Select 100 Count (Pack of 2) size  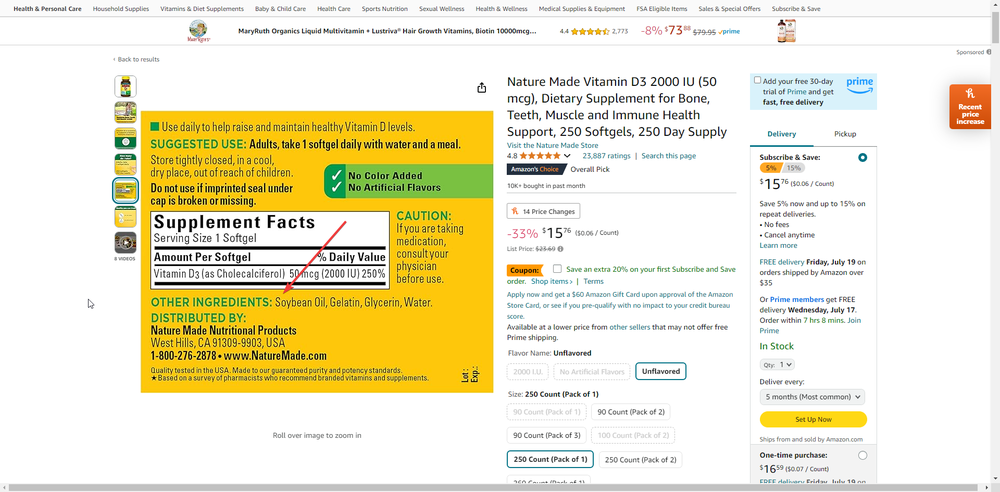(x=633, y=436)
